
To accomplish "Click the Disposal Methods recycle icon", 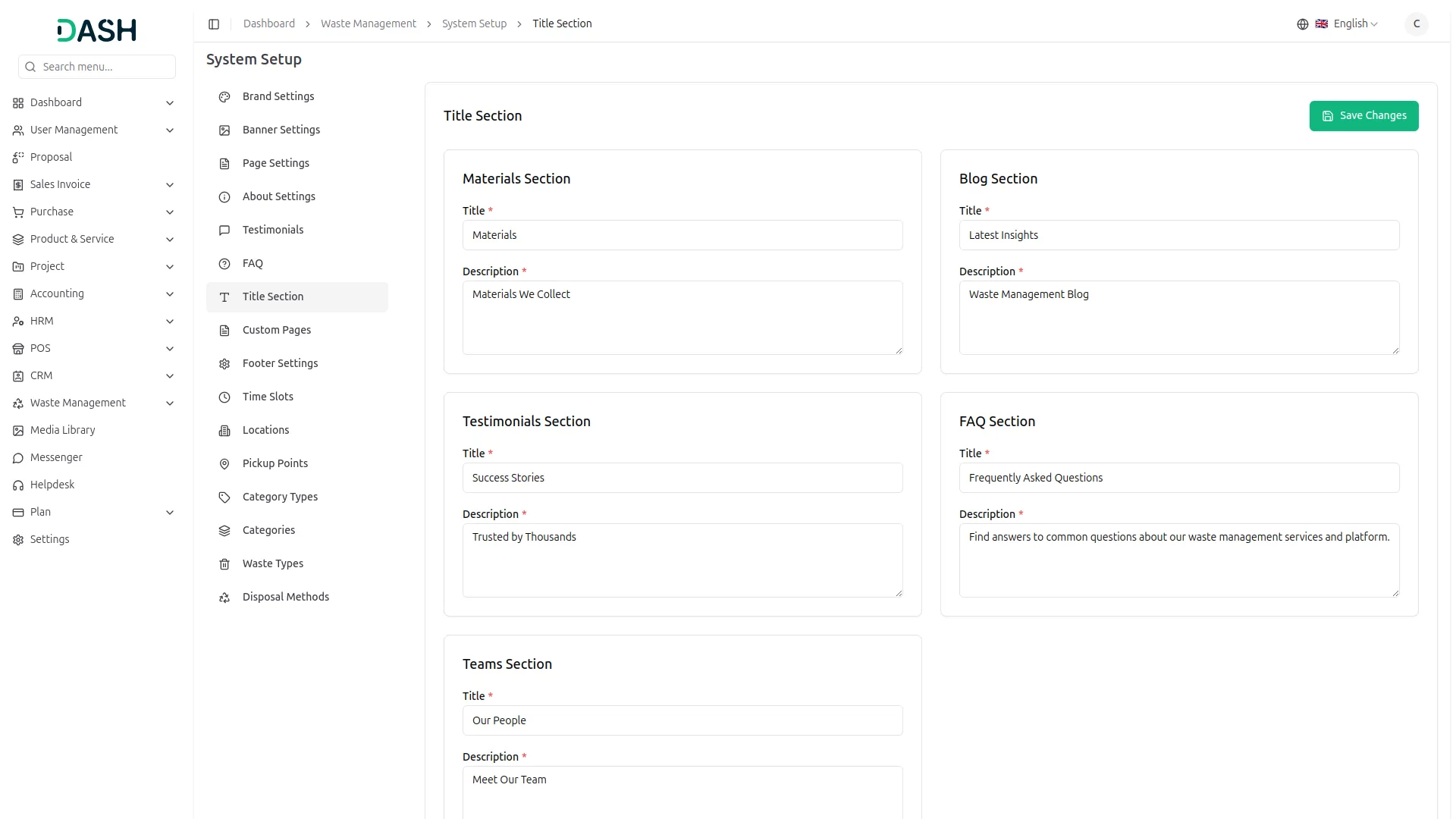I will (x=224, y=598).
